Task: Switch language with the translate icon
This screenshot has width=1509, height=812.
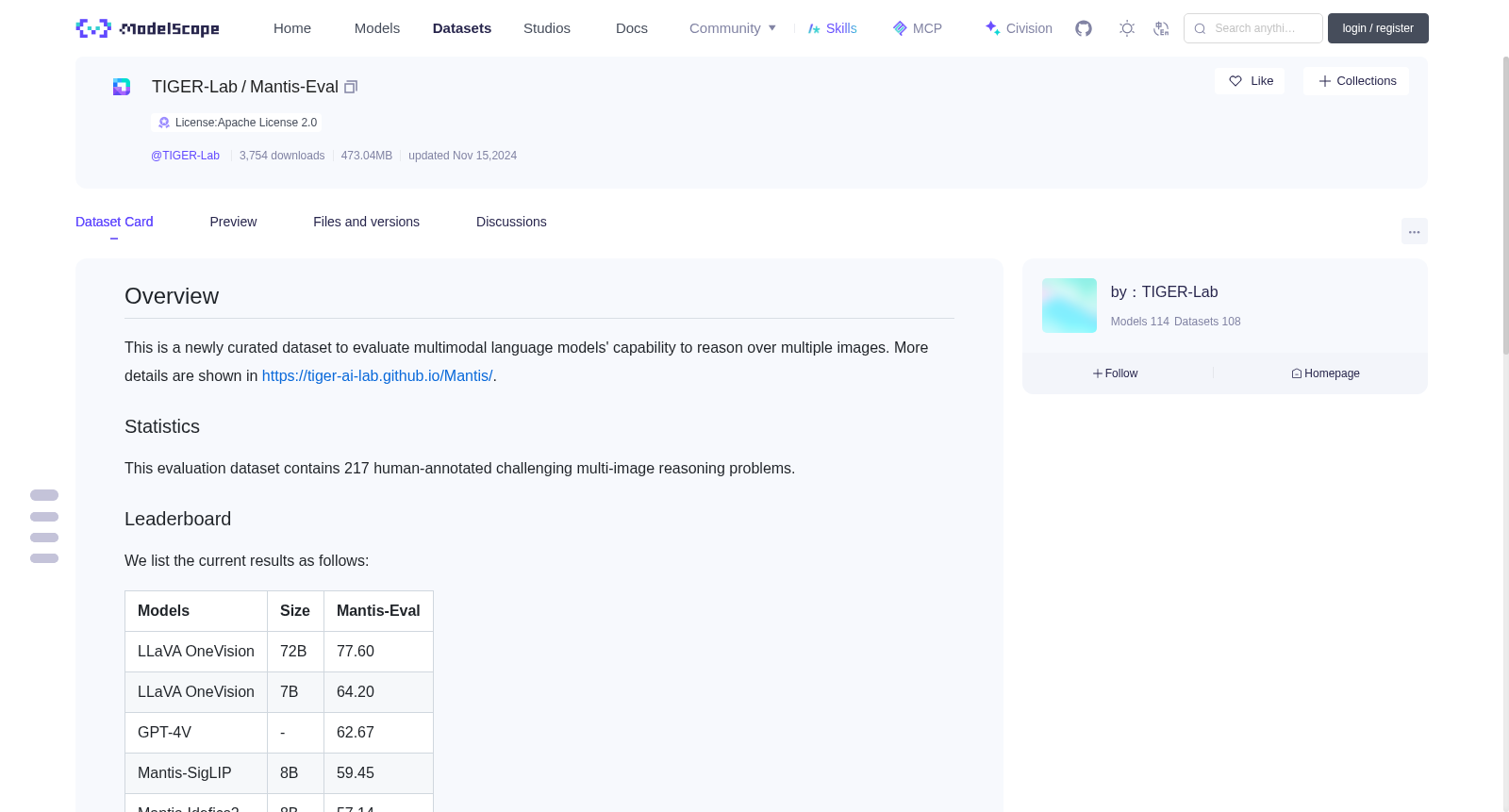Action: pyautogui.click(x=1161, y=28)
